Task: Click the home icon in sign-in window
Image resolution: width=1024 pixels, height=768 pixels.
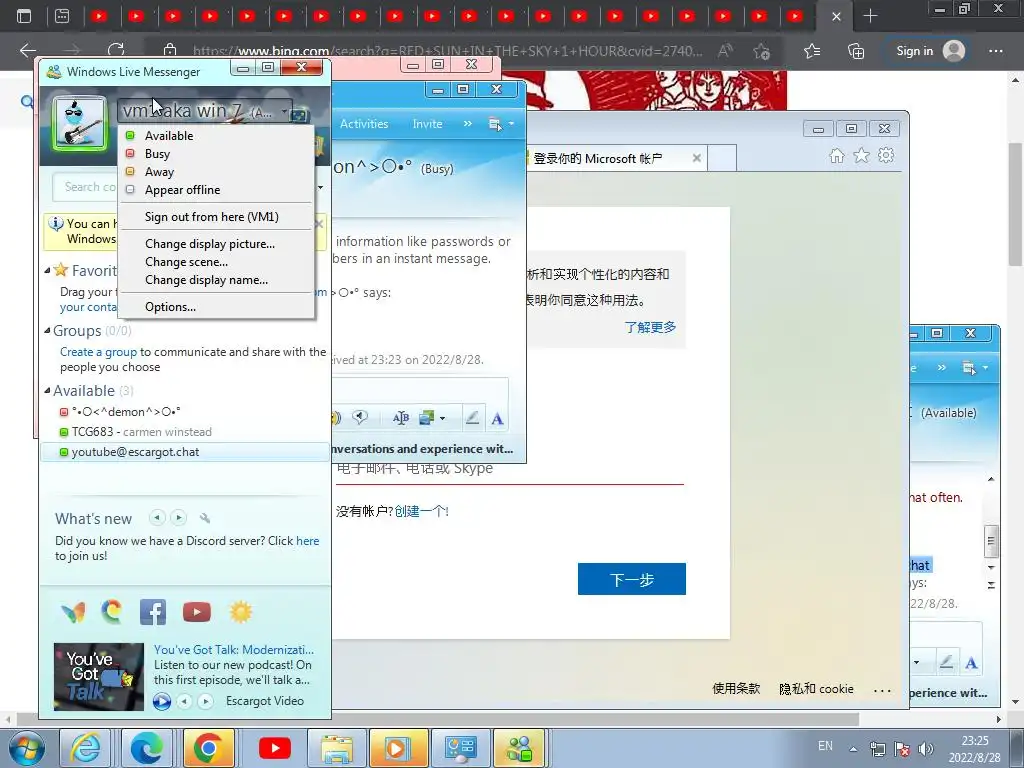Action: point(837,155)
